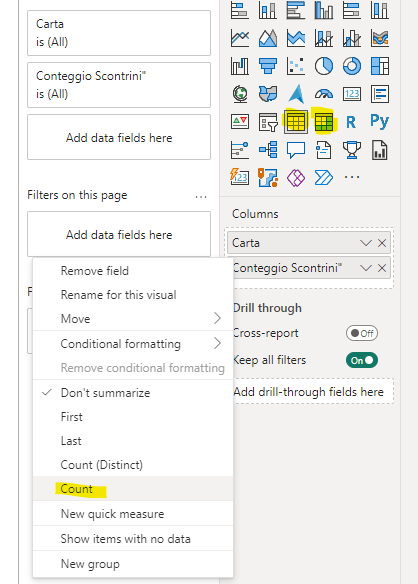Insert the smart narrative visual
Viewport: 418px width, 584px height.
[x=324, y=150]
